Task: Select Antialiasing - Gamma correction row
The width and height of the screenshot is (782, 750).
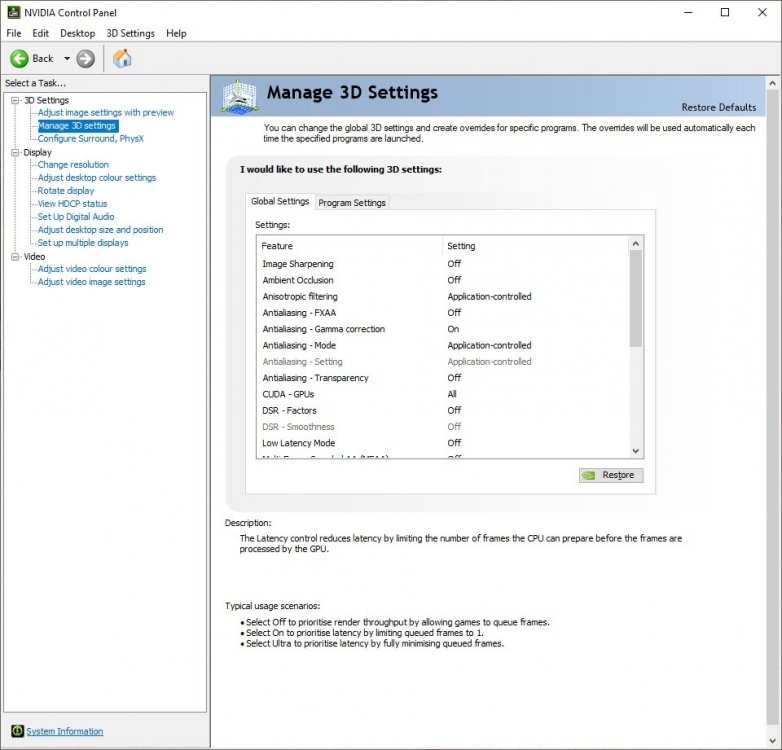Action: 442,329
